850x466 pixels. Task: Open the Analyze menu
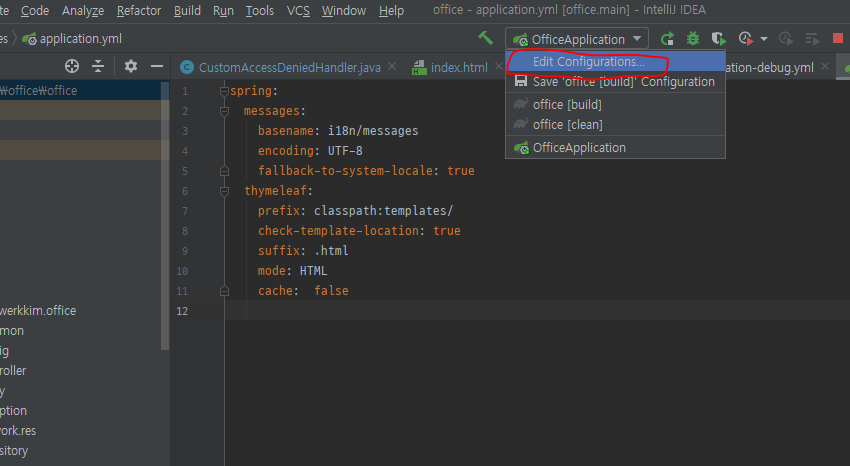point(83,10)
